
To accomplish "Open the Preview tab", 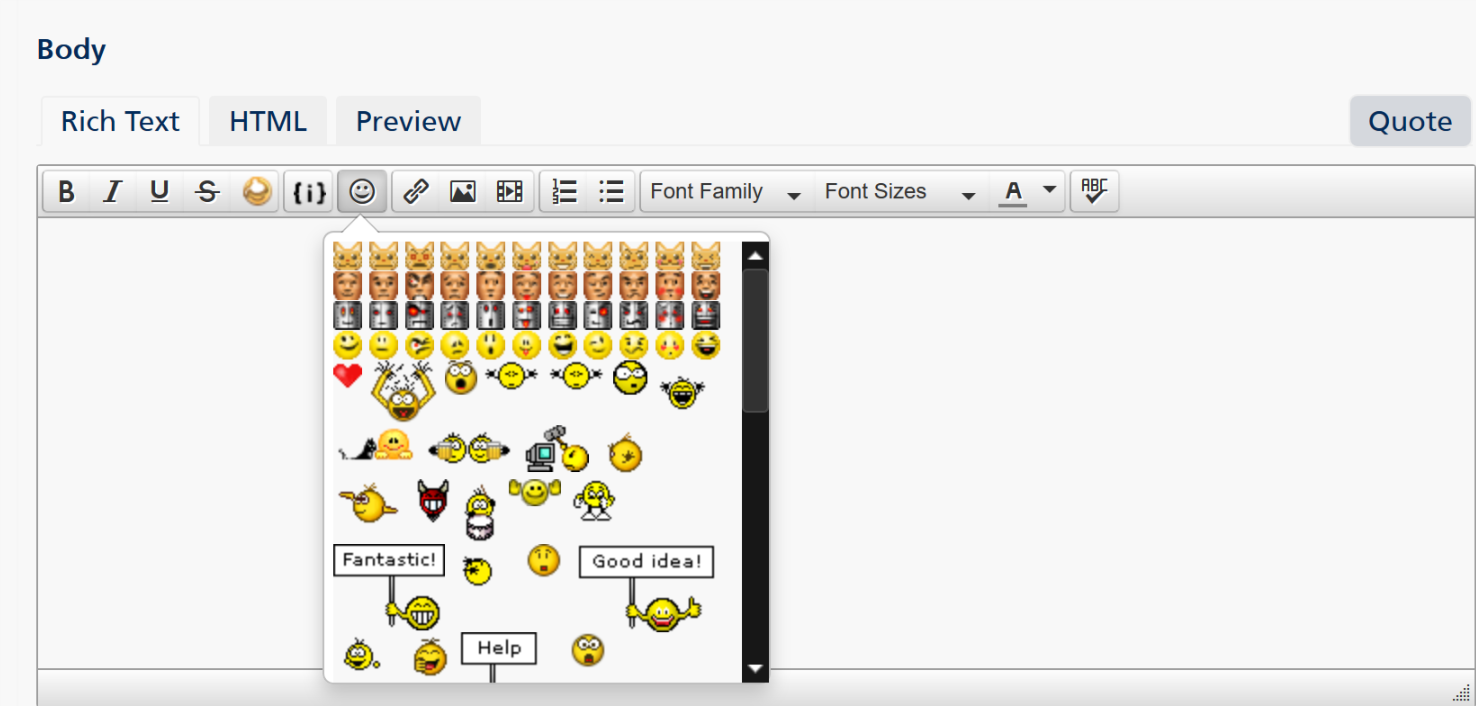I will coord(408,122).
